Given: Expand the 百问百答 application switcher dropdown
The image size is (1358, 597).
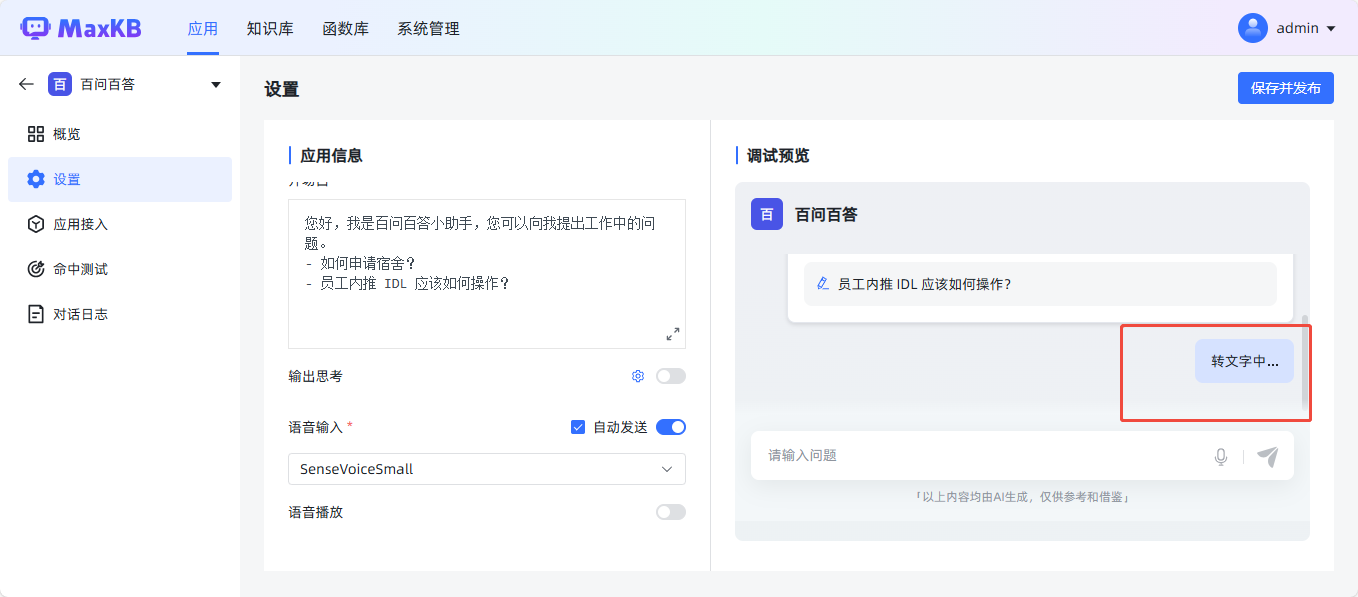Looking at the screenshot, I should click(x=216, y=85).
